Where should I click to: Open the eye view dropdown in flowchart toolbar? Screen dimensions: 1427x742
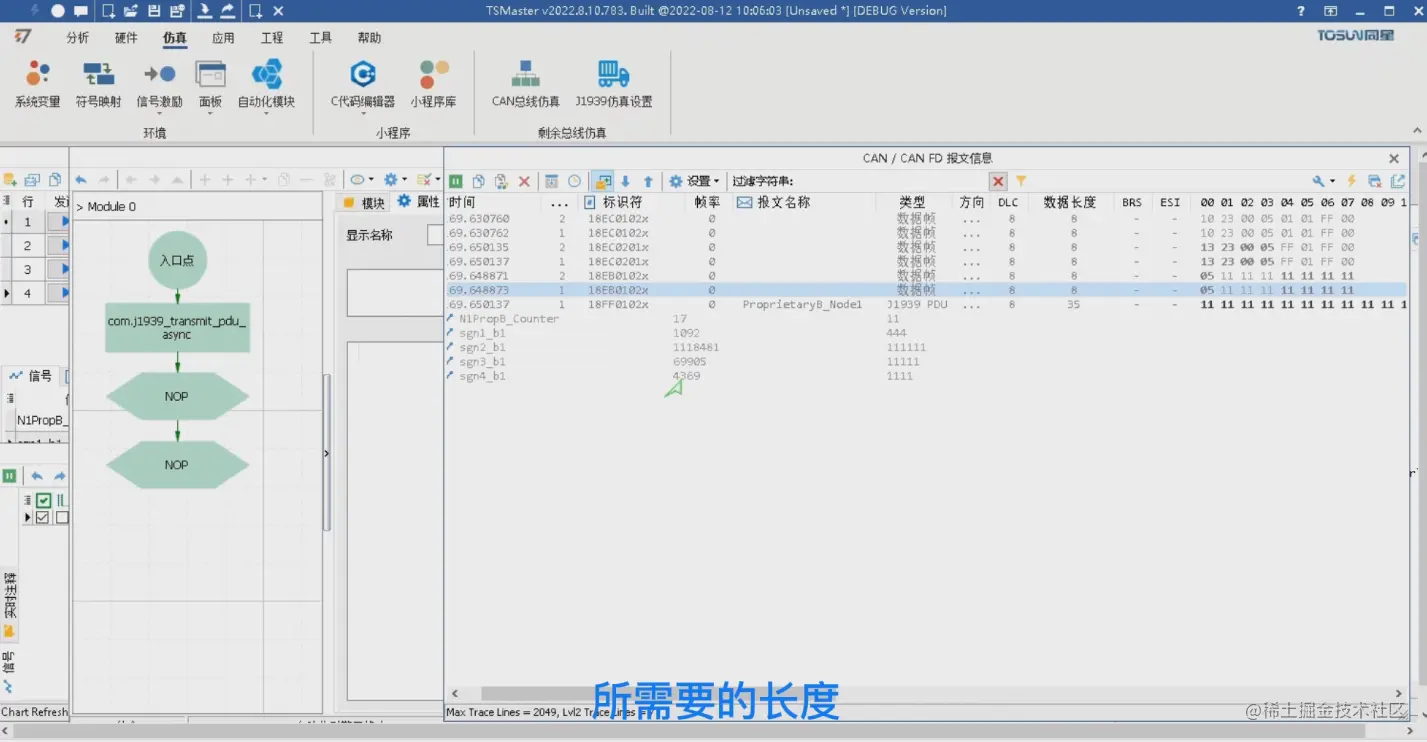361,180
